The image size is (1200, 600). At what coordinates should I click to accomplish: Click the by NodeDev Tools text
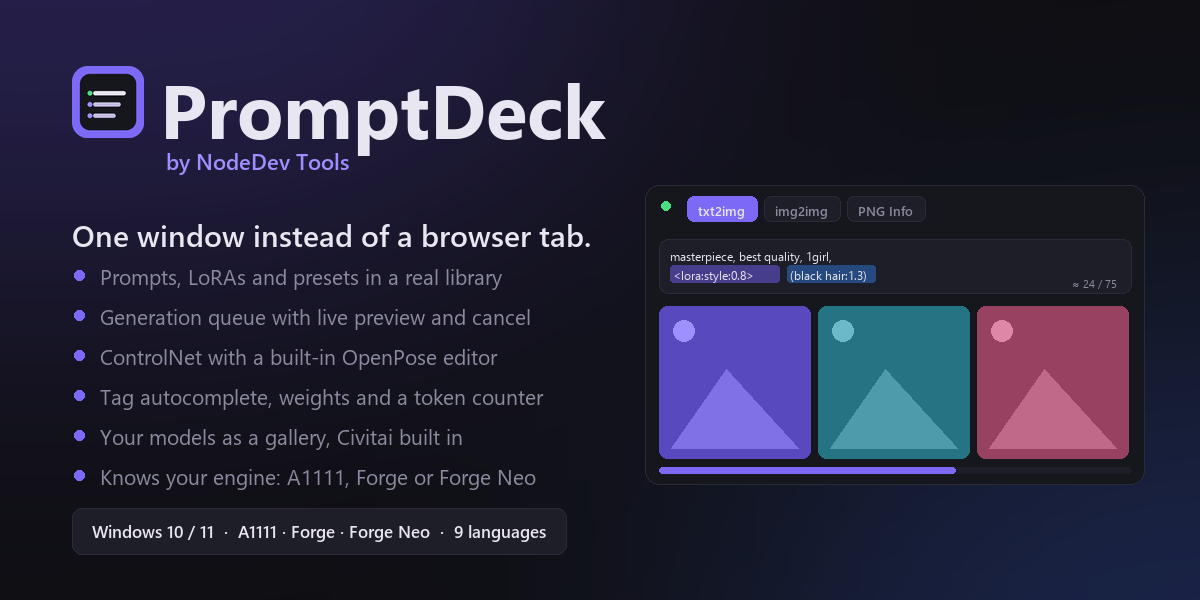tap(258, 162)
